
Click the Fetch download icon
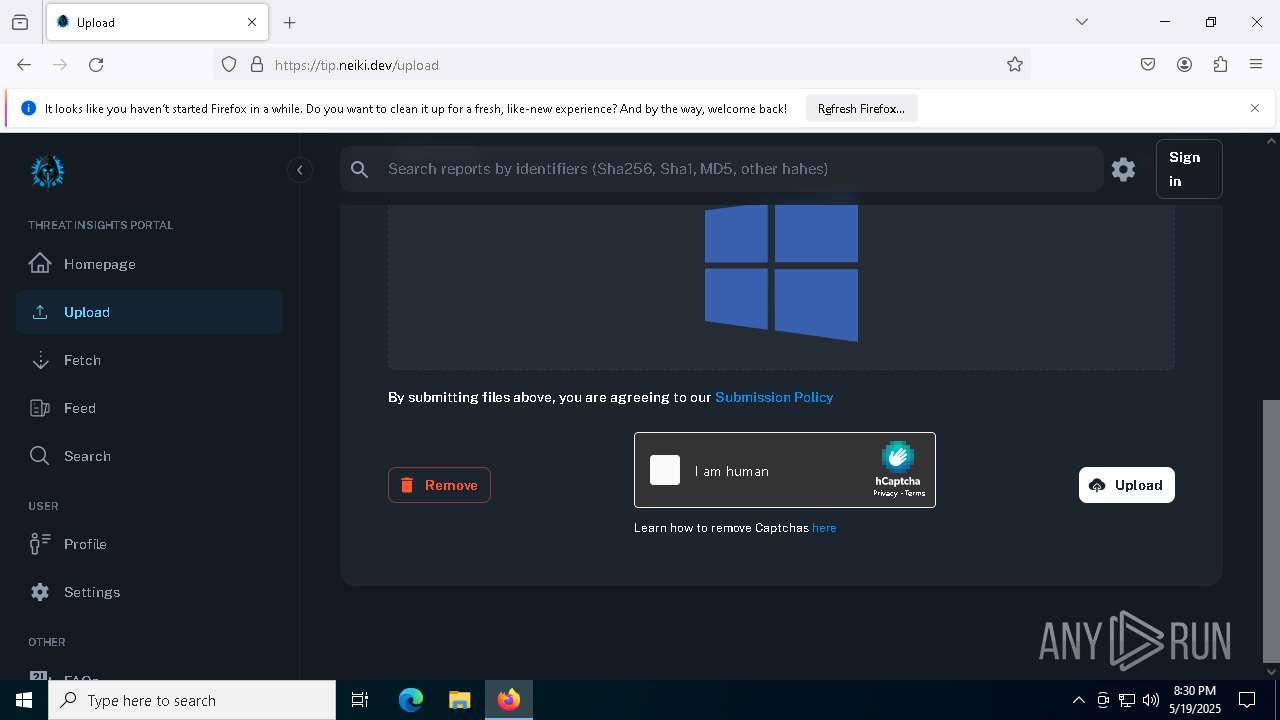click(x=40, y=360)
